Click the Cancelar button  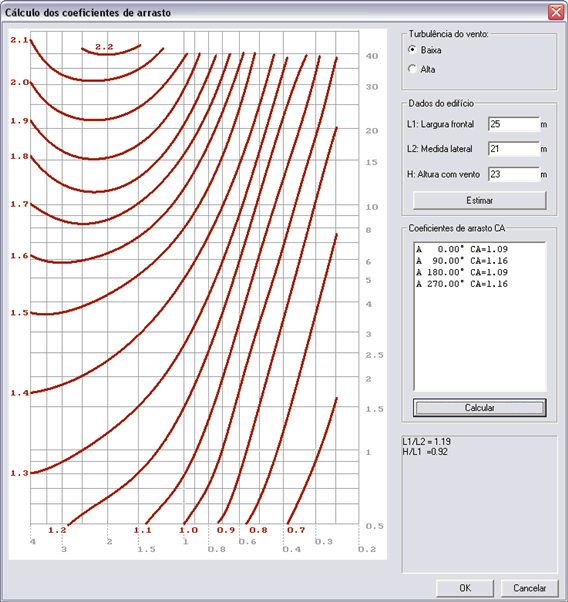[529, 588]
